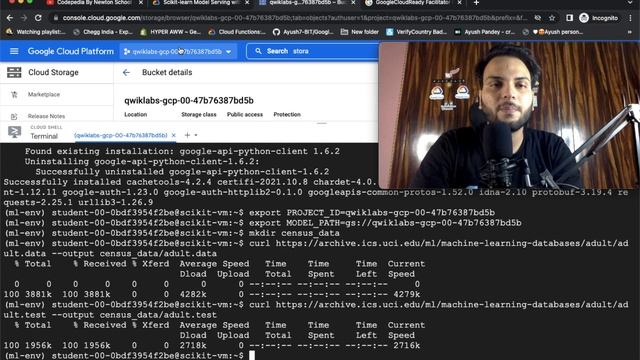The width and height of the screenshot is (640, 360).
Task: Click the Cloud Shell panel resize handle
Action: pyautogui.click(x=322, y=123)
